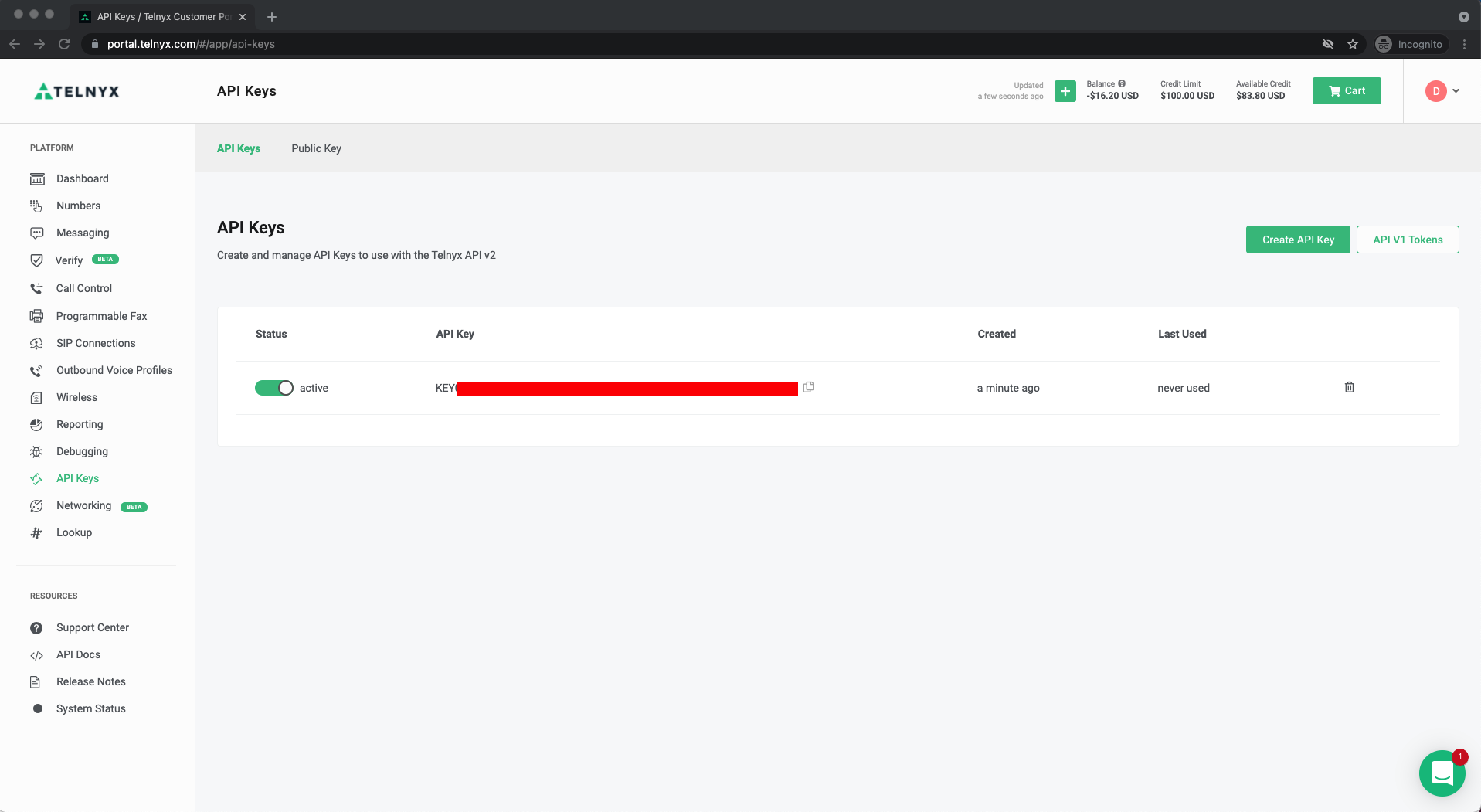This screenshot has width=1481, height=812.
Task: Click the green add funds plus button
Action: [1065, 91]
